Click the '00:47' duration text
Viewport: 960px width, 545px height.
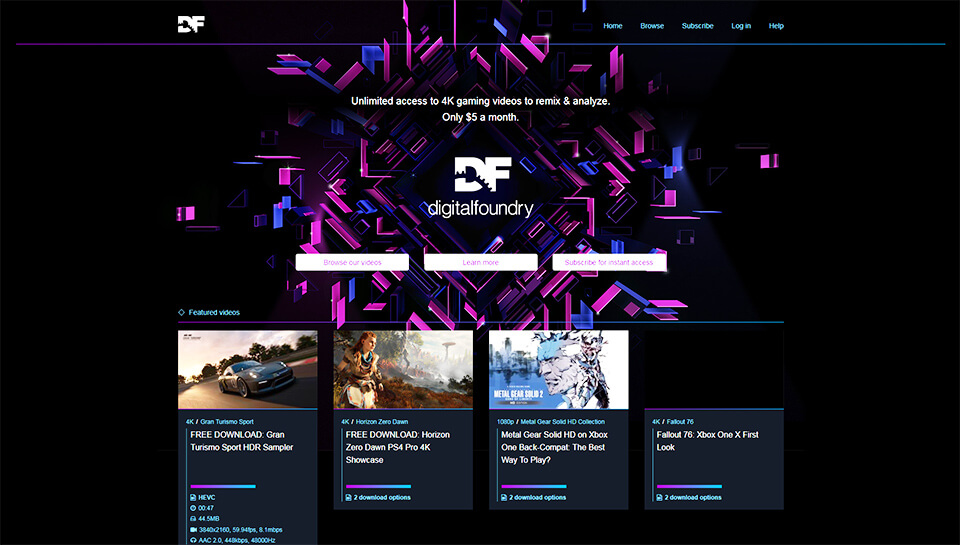(206, 508)
